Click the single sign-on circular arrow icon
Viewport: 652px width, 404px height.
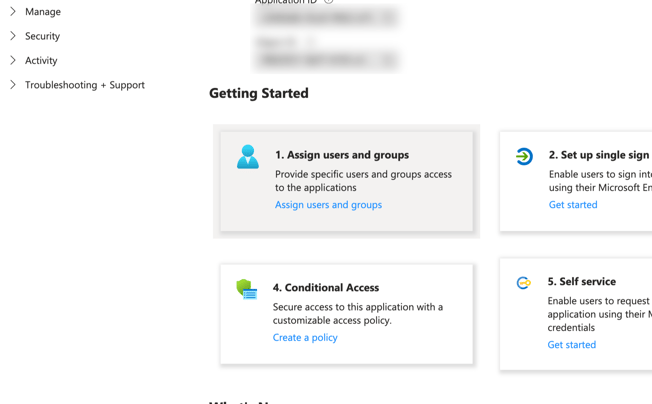[524, 157]
